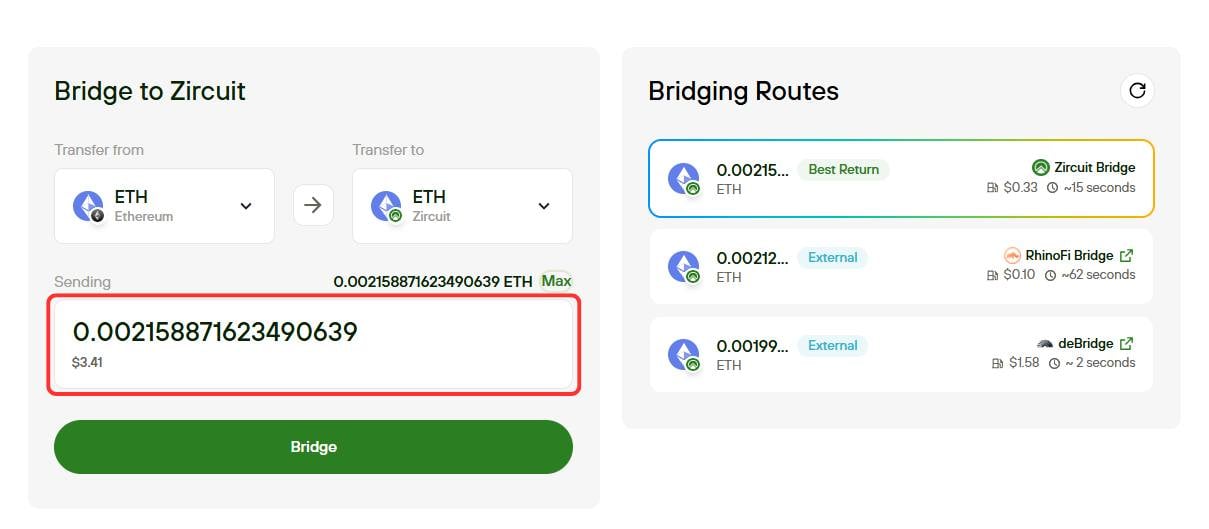
Task: Expand the Transfer to ETH Zircuit dropdown
Action: coord(462,206)
